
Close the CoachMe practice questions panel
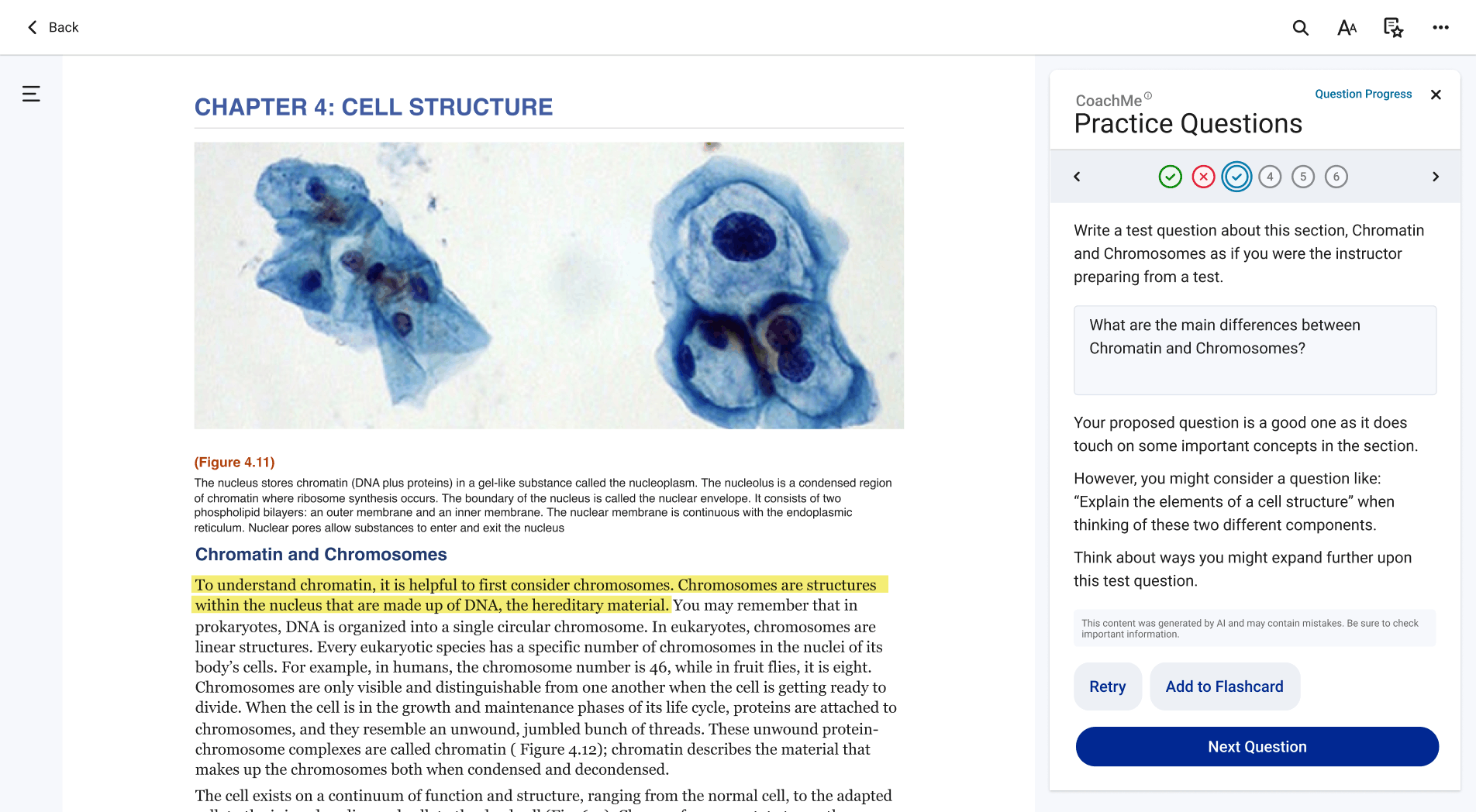point(1436,95)
